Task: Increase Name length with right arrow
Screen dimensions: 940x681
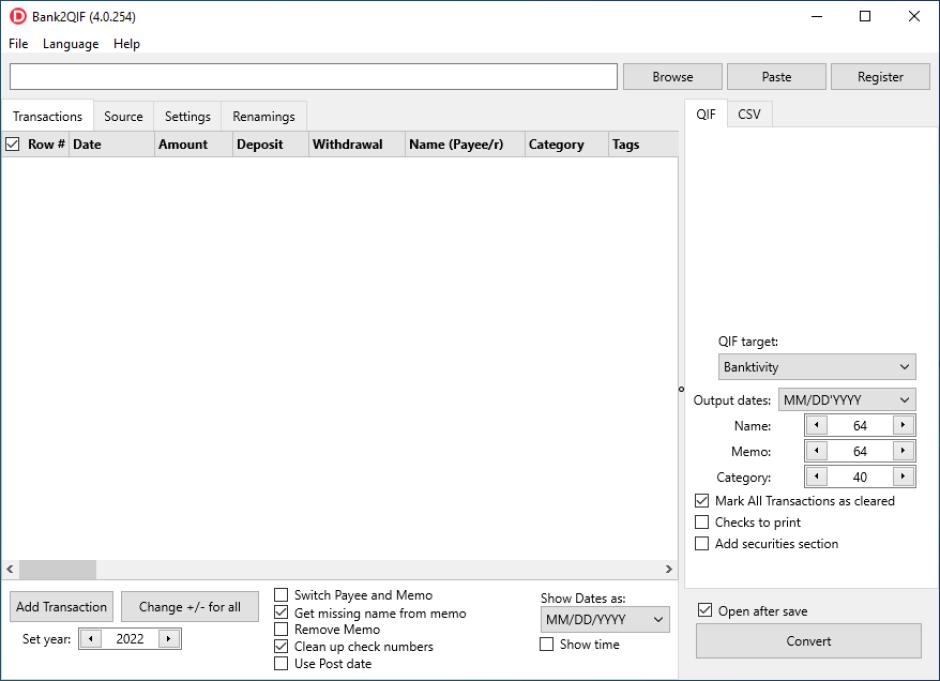Action: [903, 425]
